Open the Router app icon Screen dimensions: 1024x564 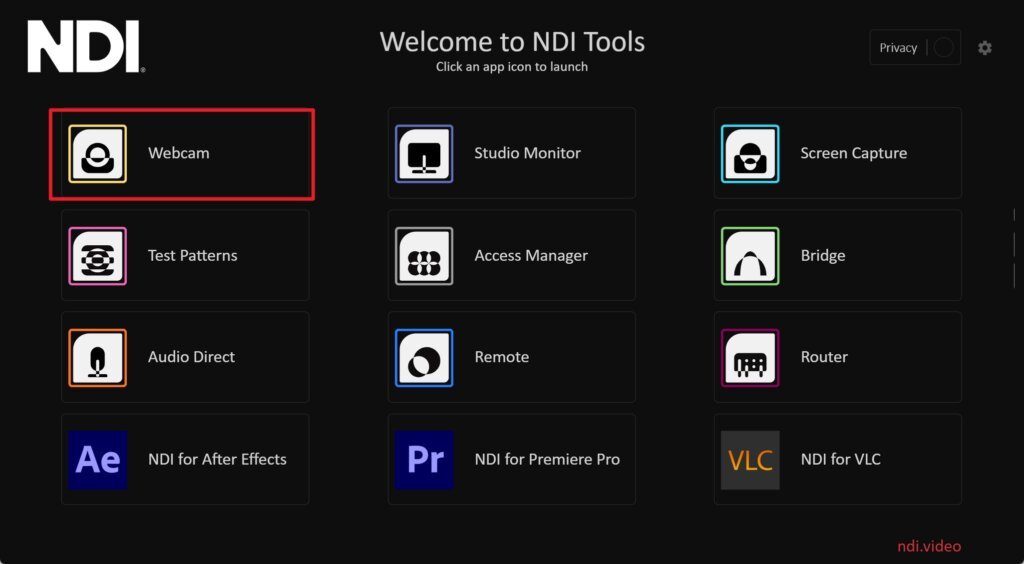[x=750, y=358]
